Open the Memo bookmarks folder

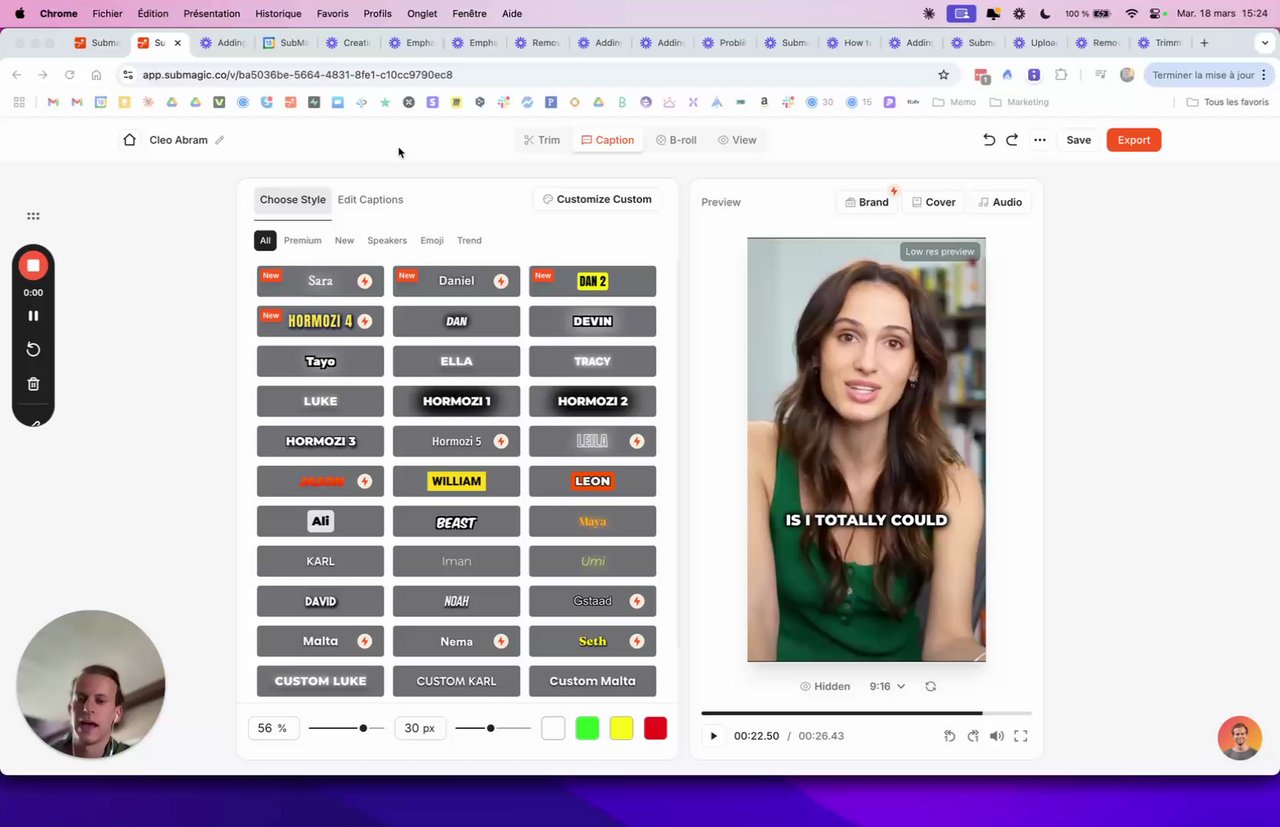[954, 102]
